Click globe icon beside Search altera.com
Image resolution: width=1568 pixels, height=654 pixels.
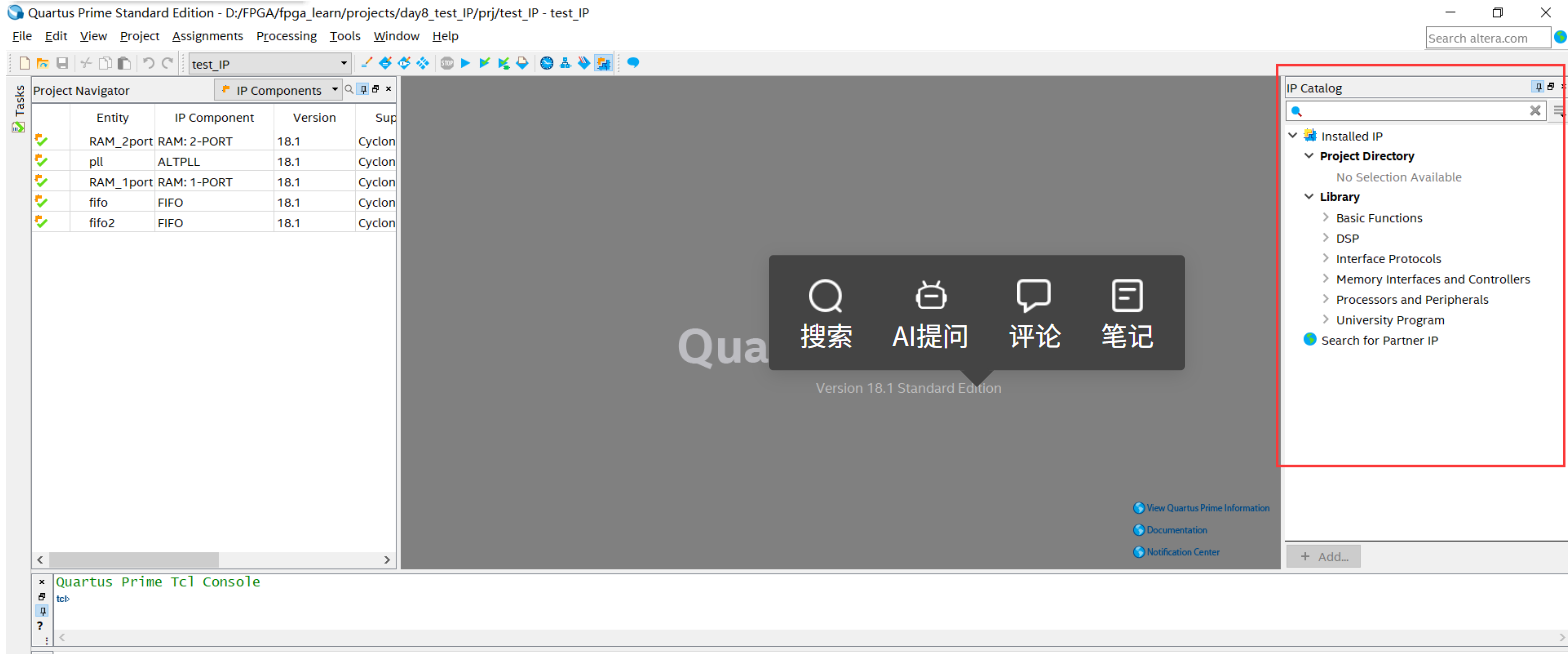click(1560, 38)
